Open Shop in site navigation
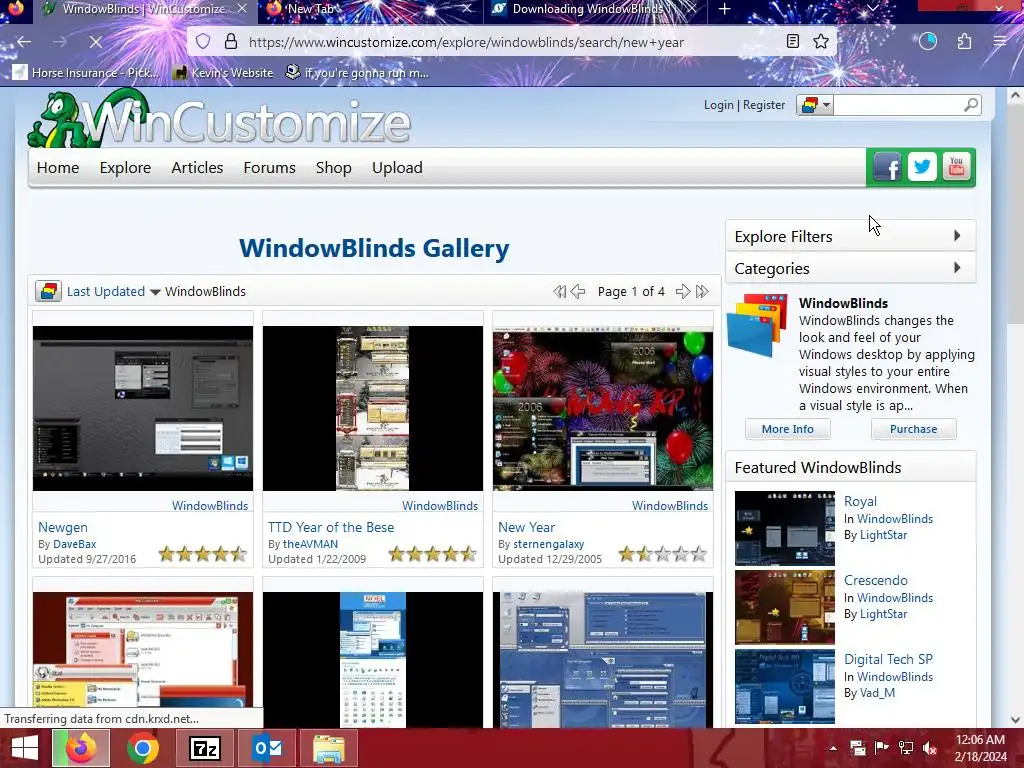 (x=334, y=168)
